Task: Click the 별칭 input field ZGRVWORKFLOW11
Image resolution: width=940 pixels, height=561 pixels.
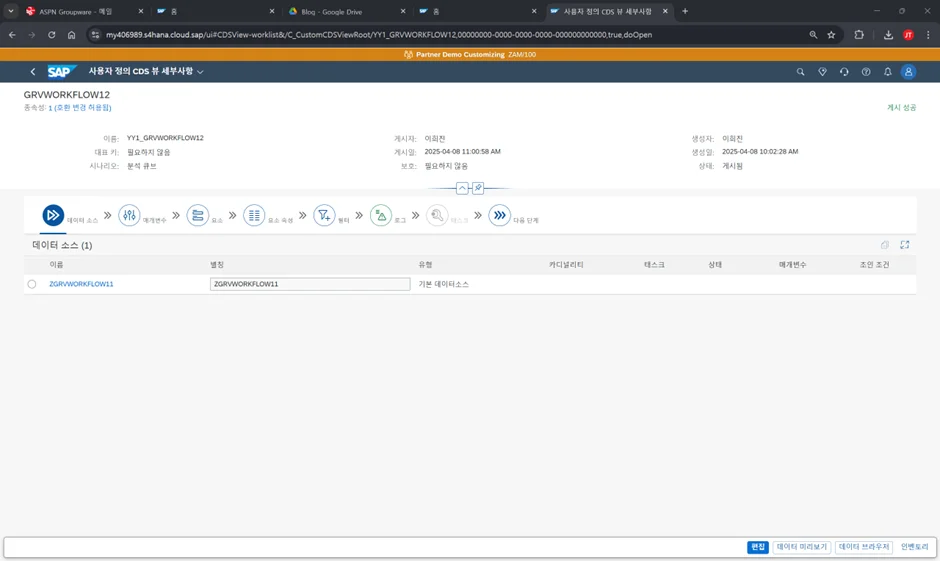Action: tap(310, 284)
